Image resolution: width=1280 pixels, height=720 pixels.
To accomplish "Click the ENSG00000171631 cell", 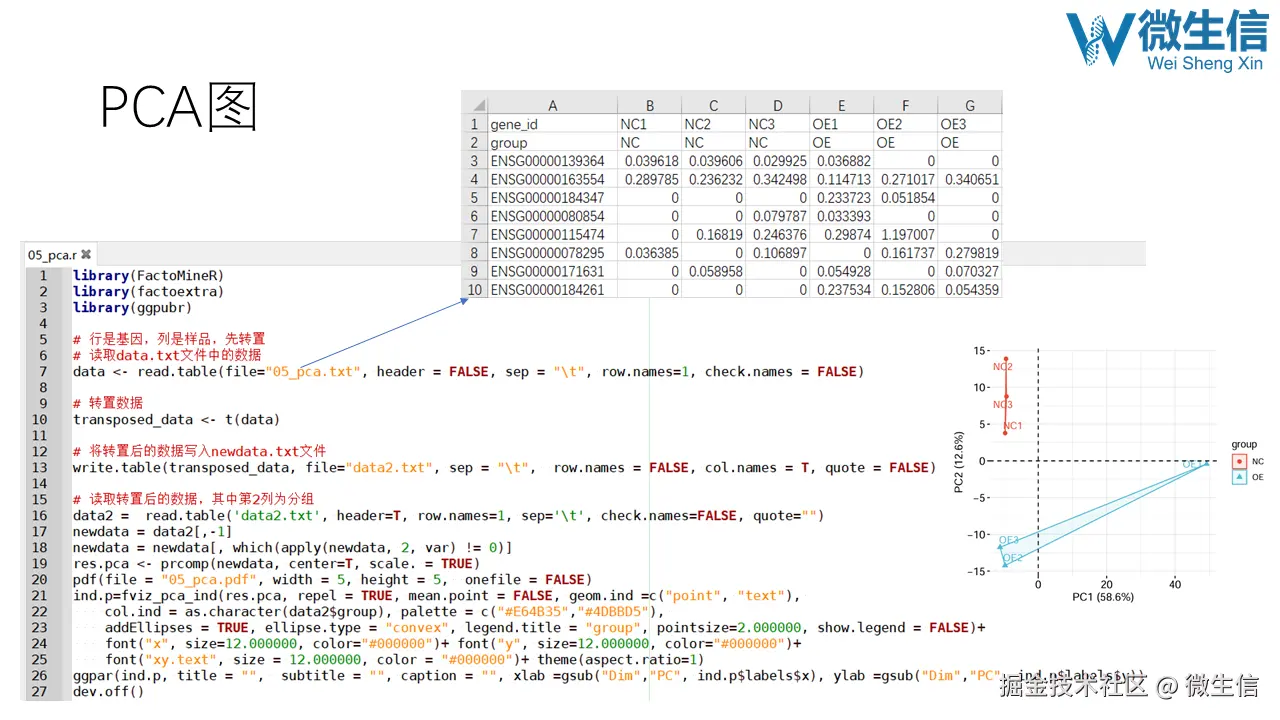I will [552, 271].
